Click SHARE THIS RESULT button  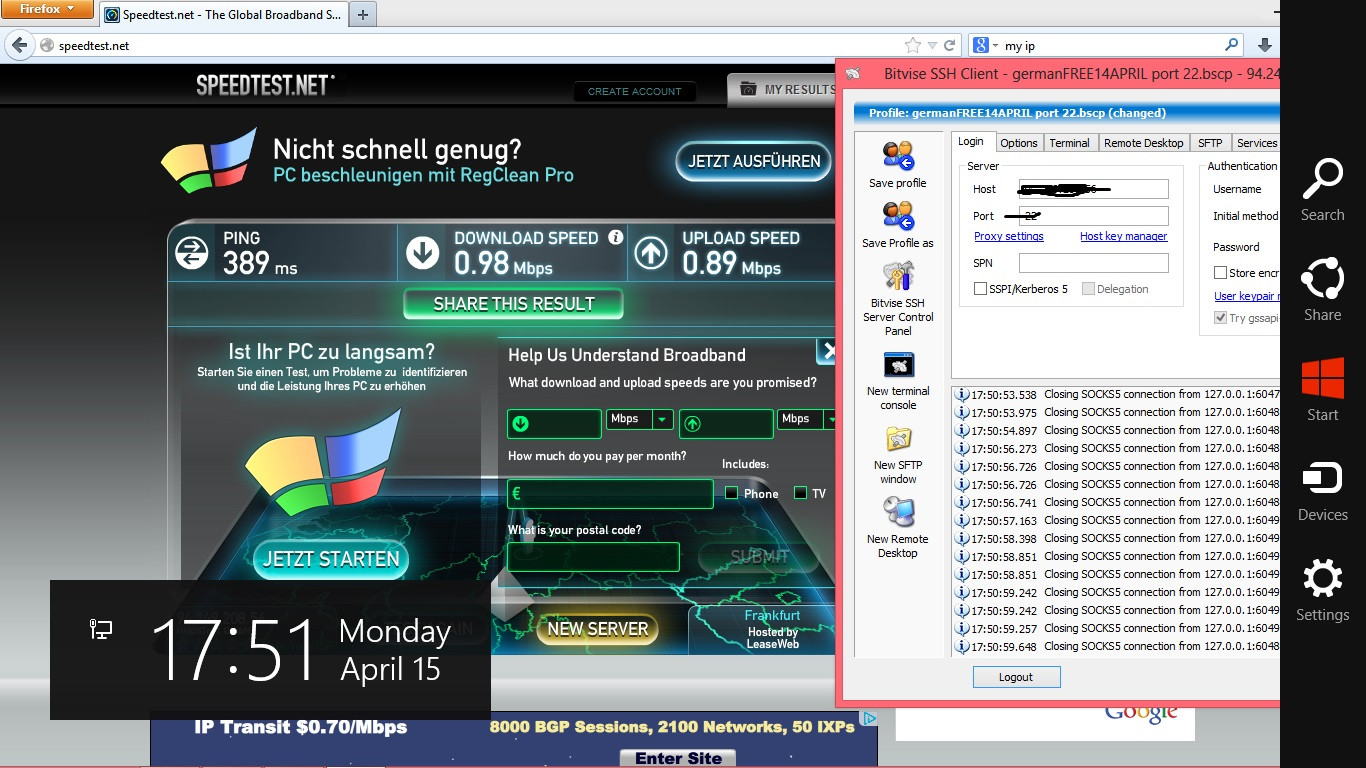(514, 304)
